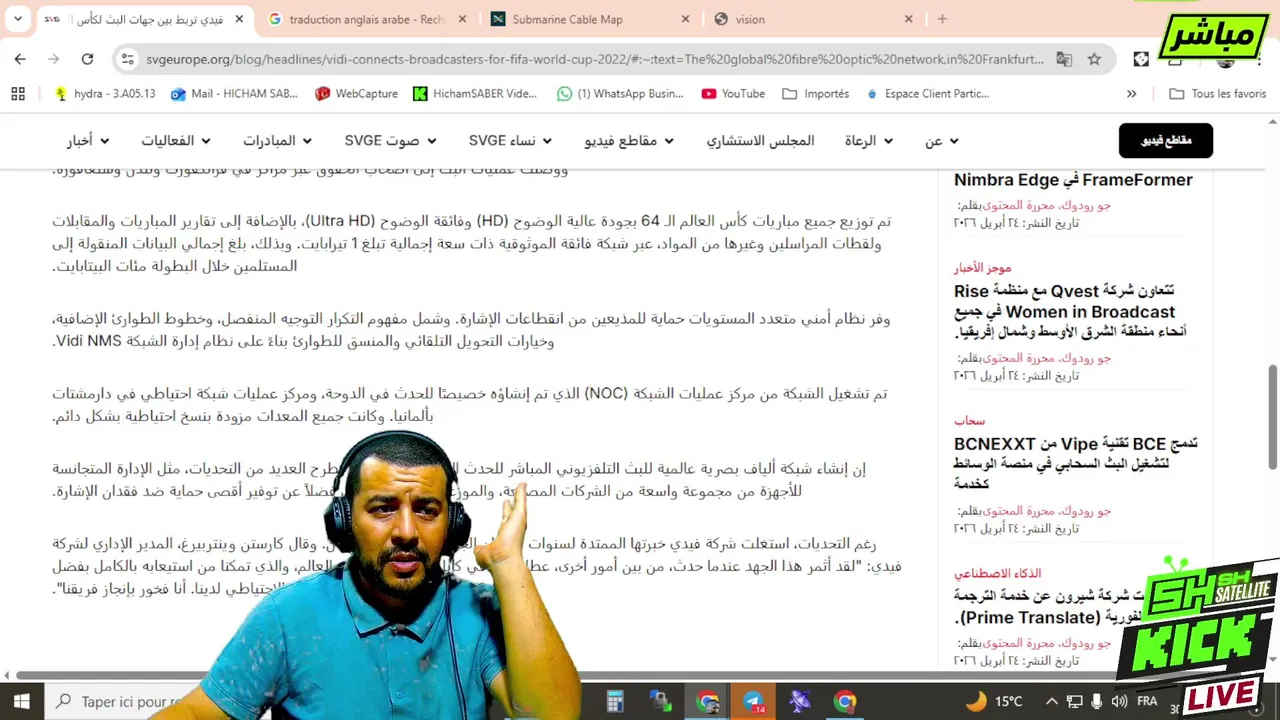The image size is (1280, 720).
Task: Click the vertical page scrollbar thumb
Action: 1272,415
